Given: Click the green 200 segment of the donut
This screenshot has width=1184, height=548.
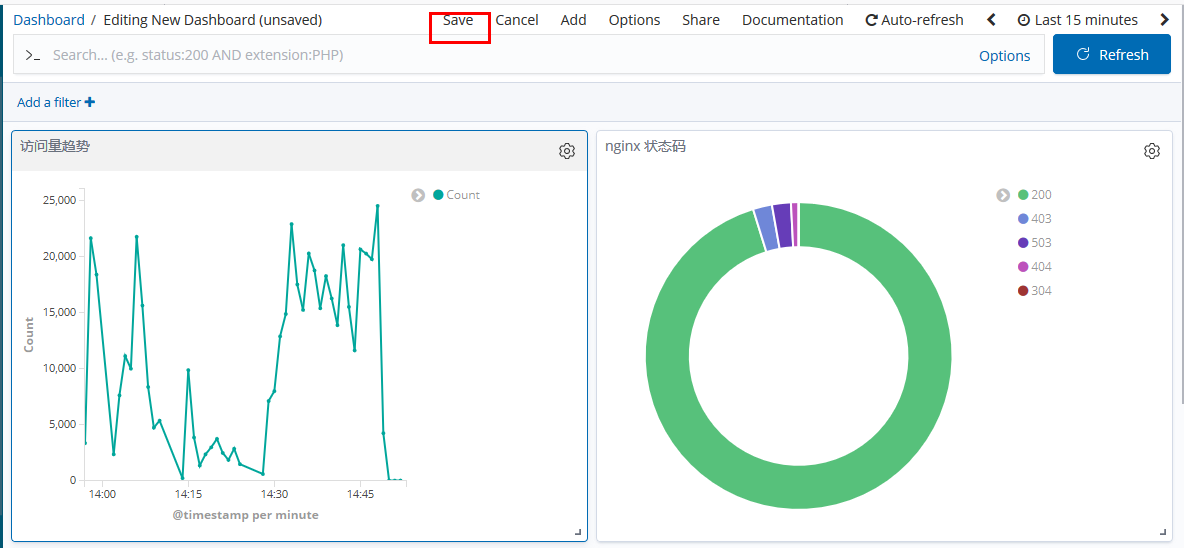Looking at the screenshot, I should coord(799,487).
